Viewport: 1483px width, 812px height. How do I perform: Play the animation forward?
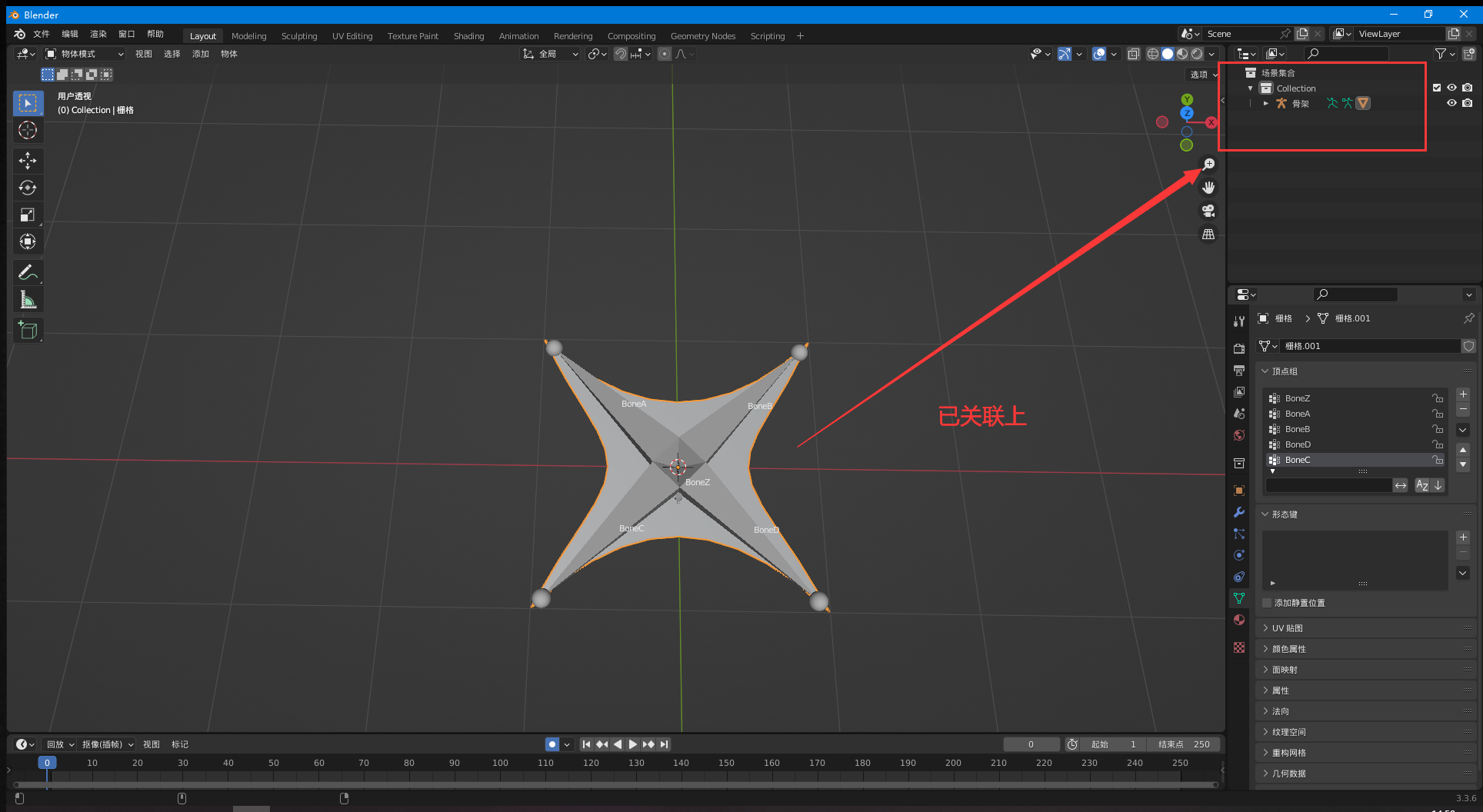[632, 744]
